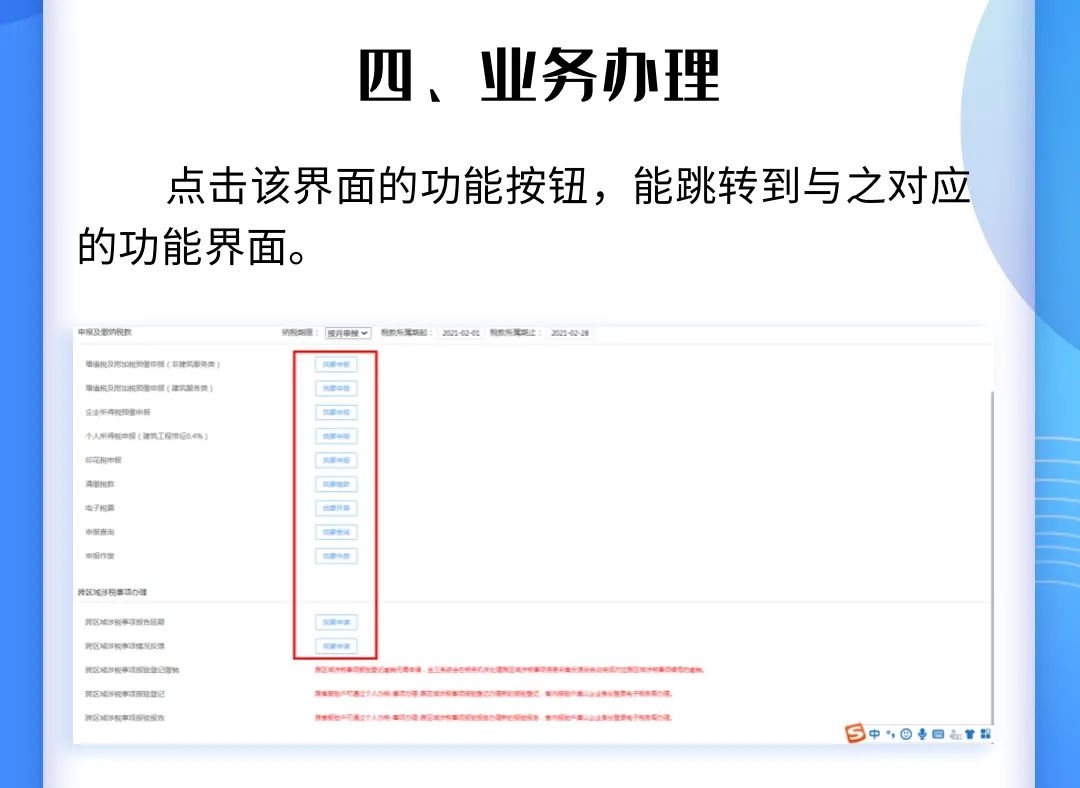Click the 跨区域涉税事项情况反馈 row label

125,646
